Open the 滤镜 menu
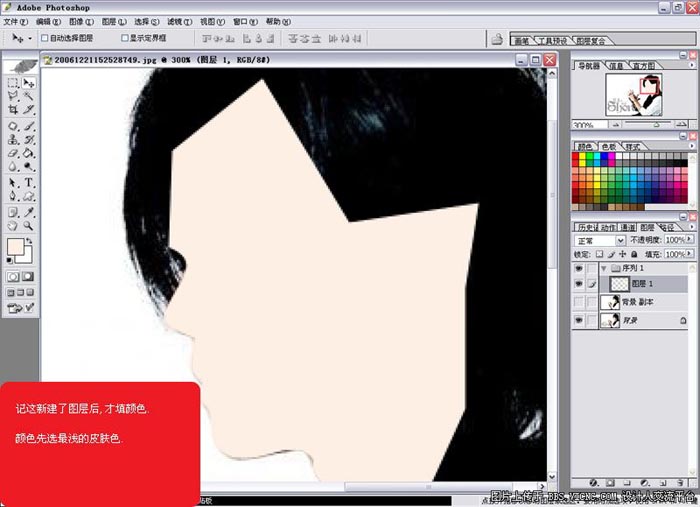This screenshot has width=700, height=507. pos(179,21)
